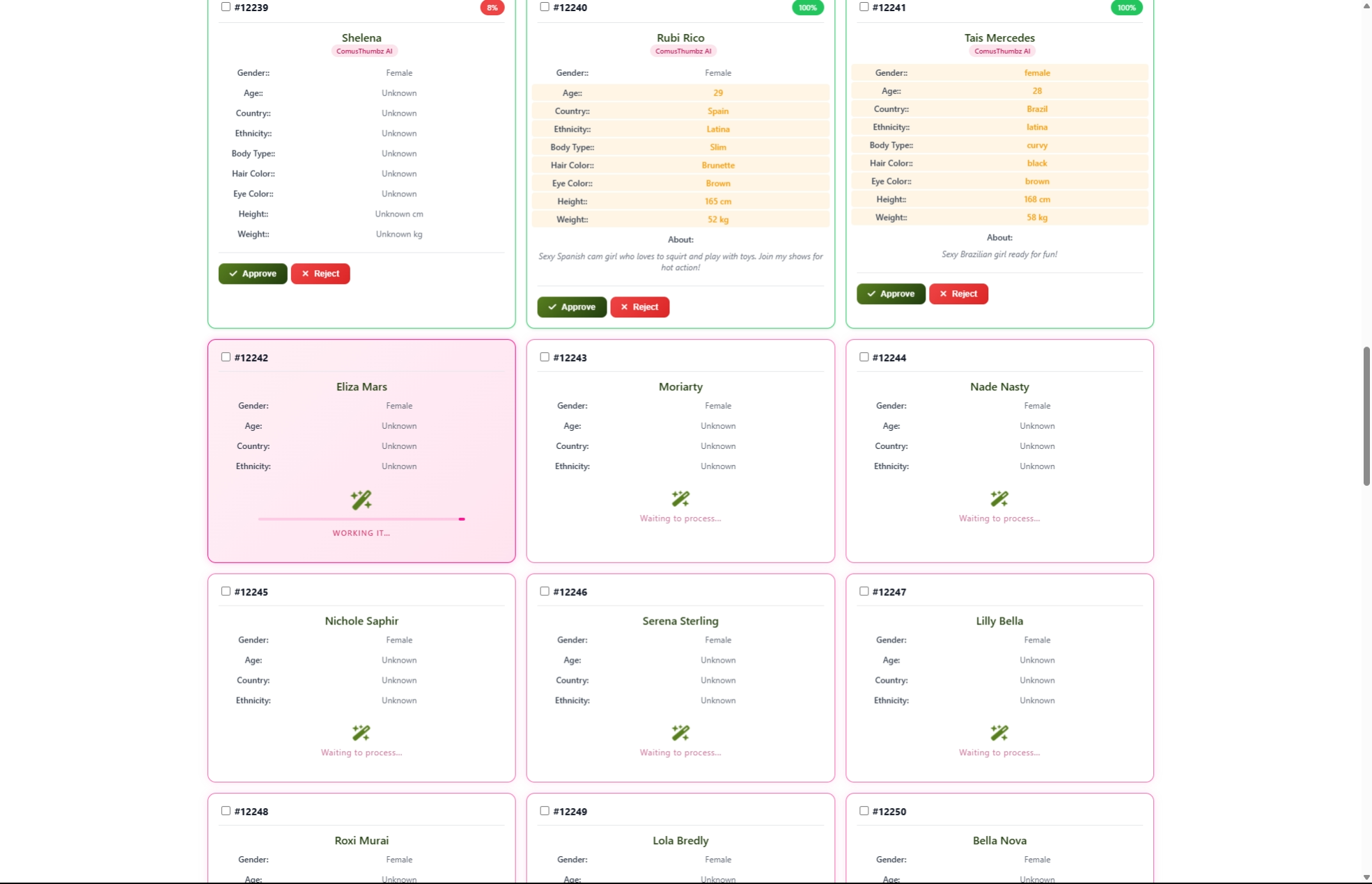Select the wand icon on Nichole Saphir's card
Image resolution: width=1372 pixels, height=884 pixels.
pyautogui.click(x=361, y=732)
